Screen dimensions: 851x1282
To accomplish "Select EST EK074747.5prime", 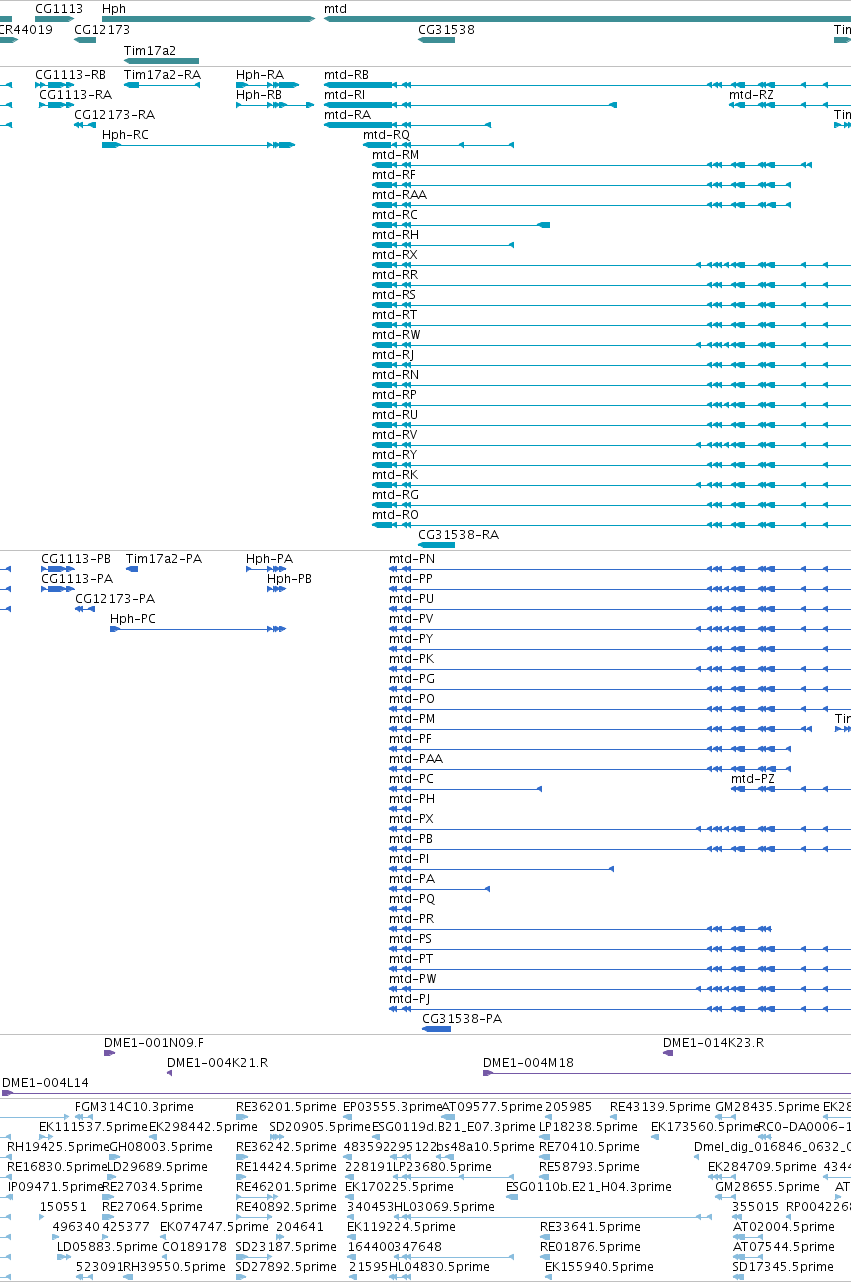I will pyautogui.click(x=214, y=1227).
